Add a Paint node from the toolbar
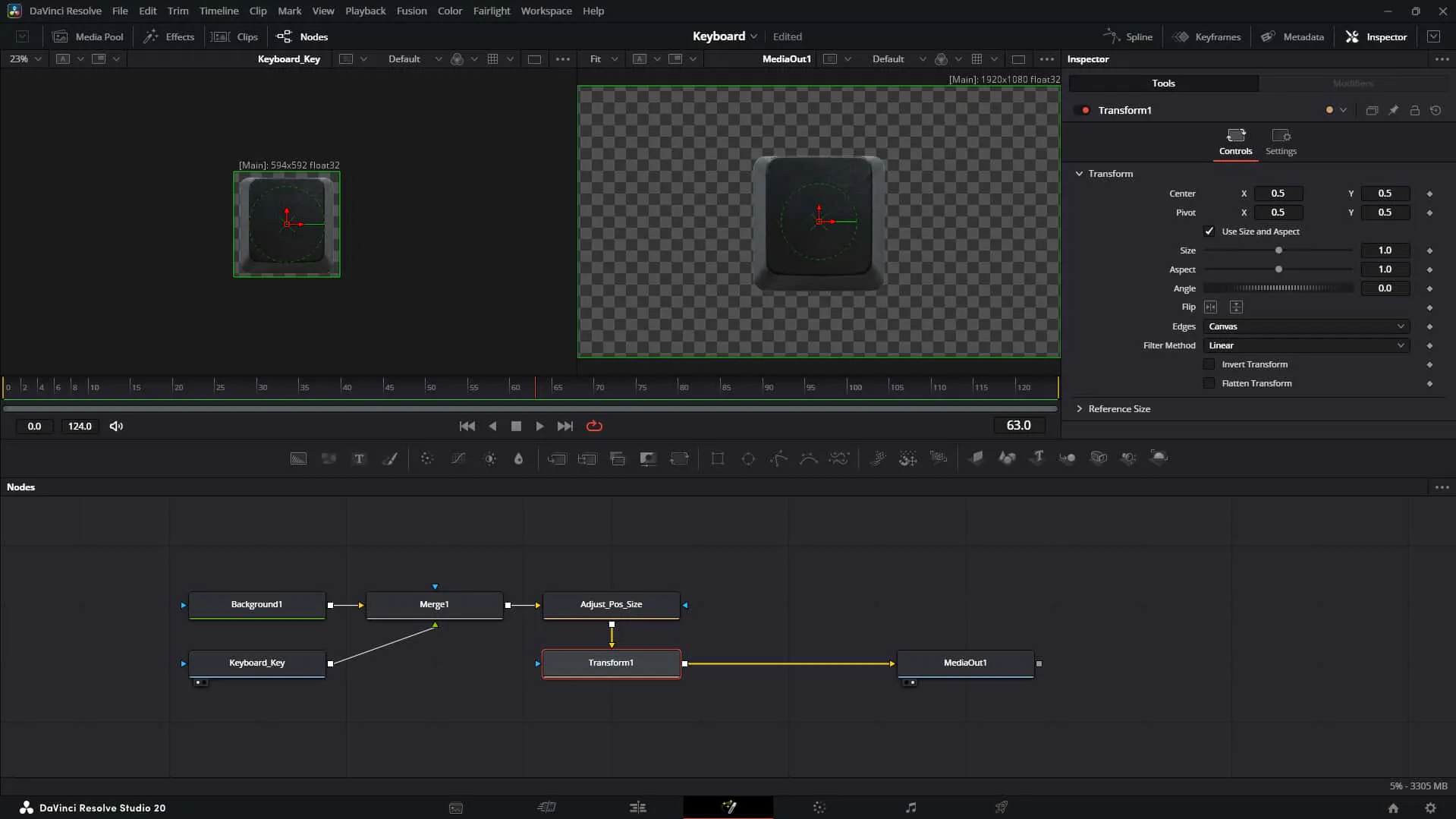The width and height of the screenshot is (1456, 819). point(389,458)
